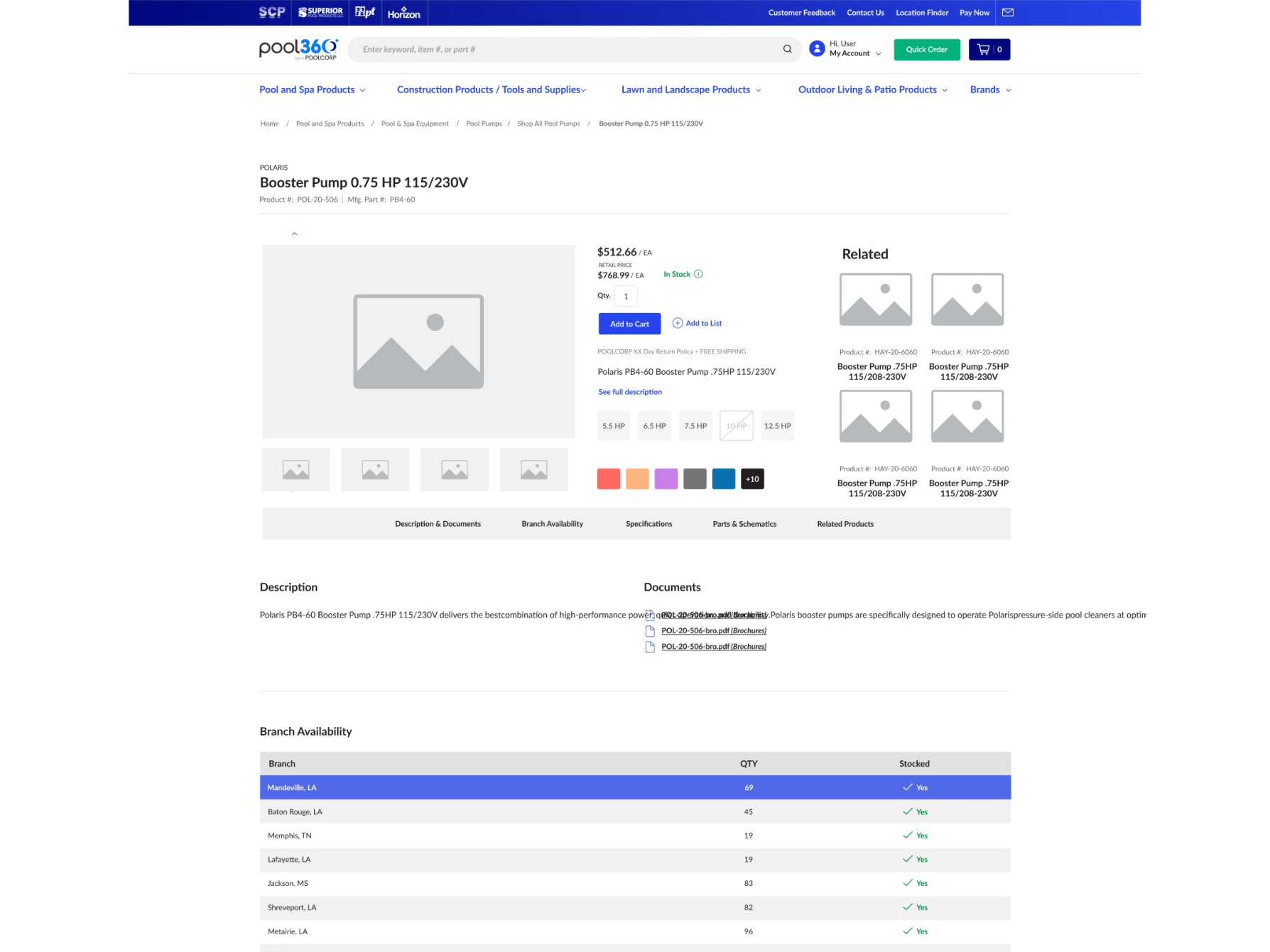Choose the coral red color swatch

pyautogui.click(x=609, y=479)
